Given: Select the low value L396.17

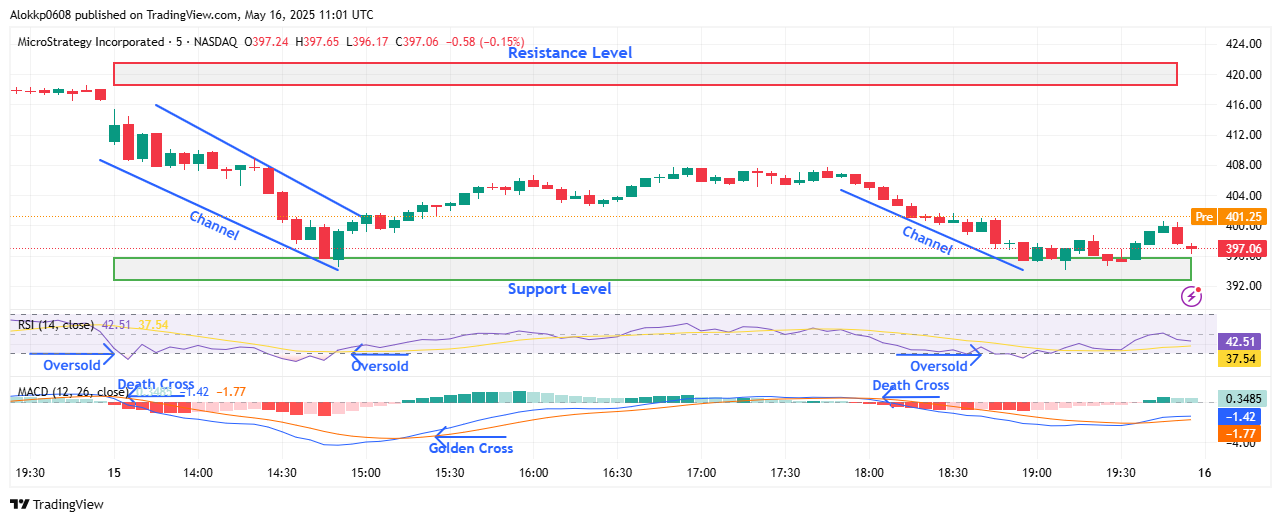Looking at the screenshot, I should (365, 42).
